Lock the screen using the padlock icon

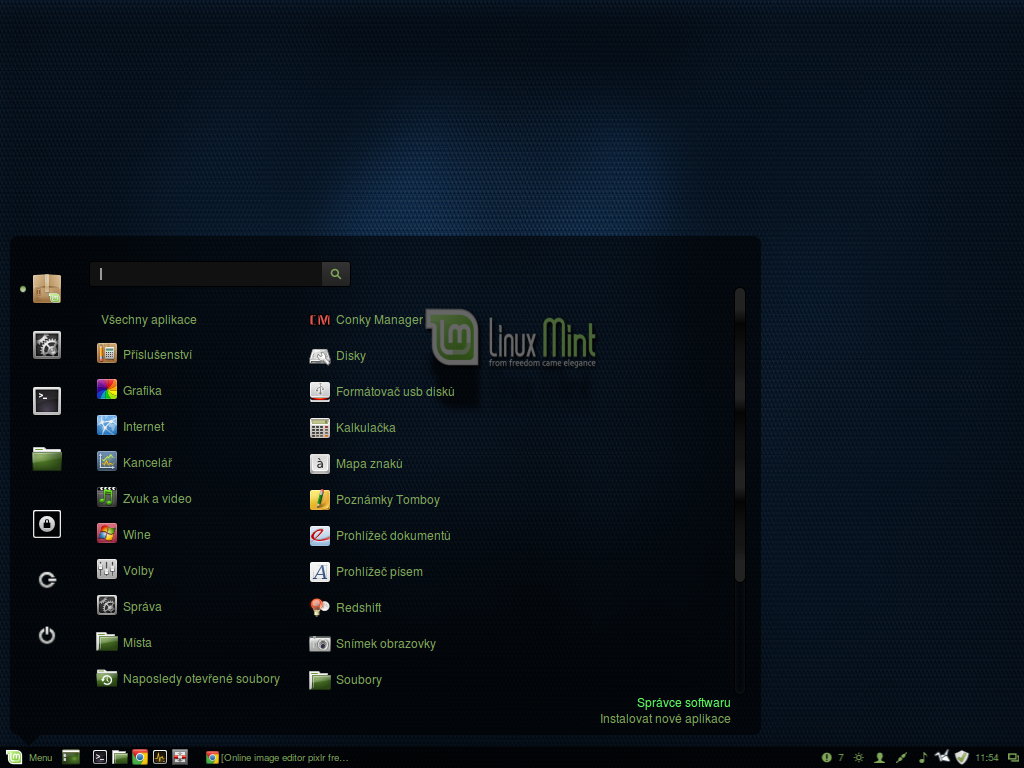[47, 524]
